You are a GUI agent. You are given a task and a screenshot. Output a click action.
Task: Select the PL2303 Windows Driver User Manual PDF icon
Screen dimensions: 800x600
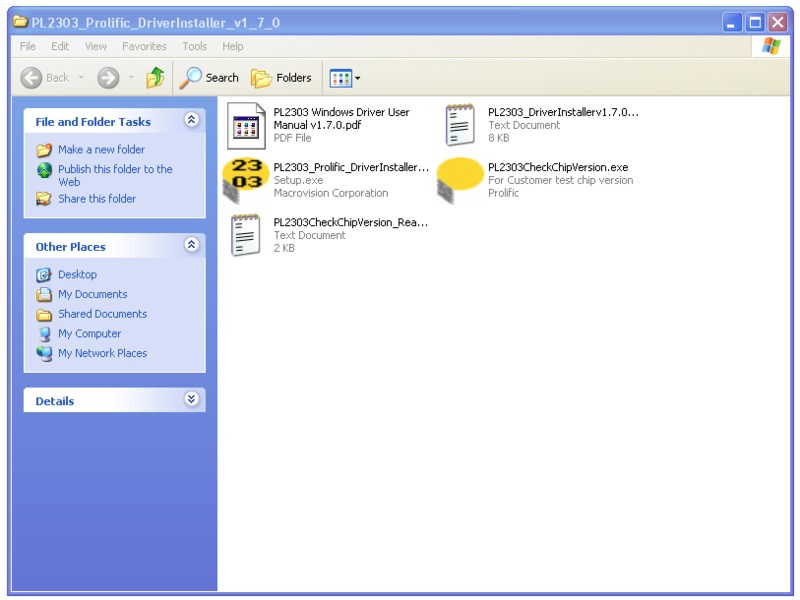coord(246,126)
